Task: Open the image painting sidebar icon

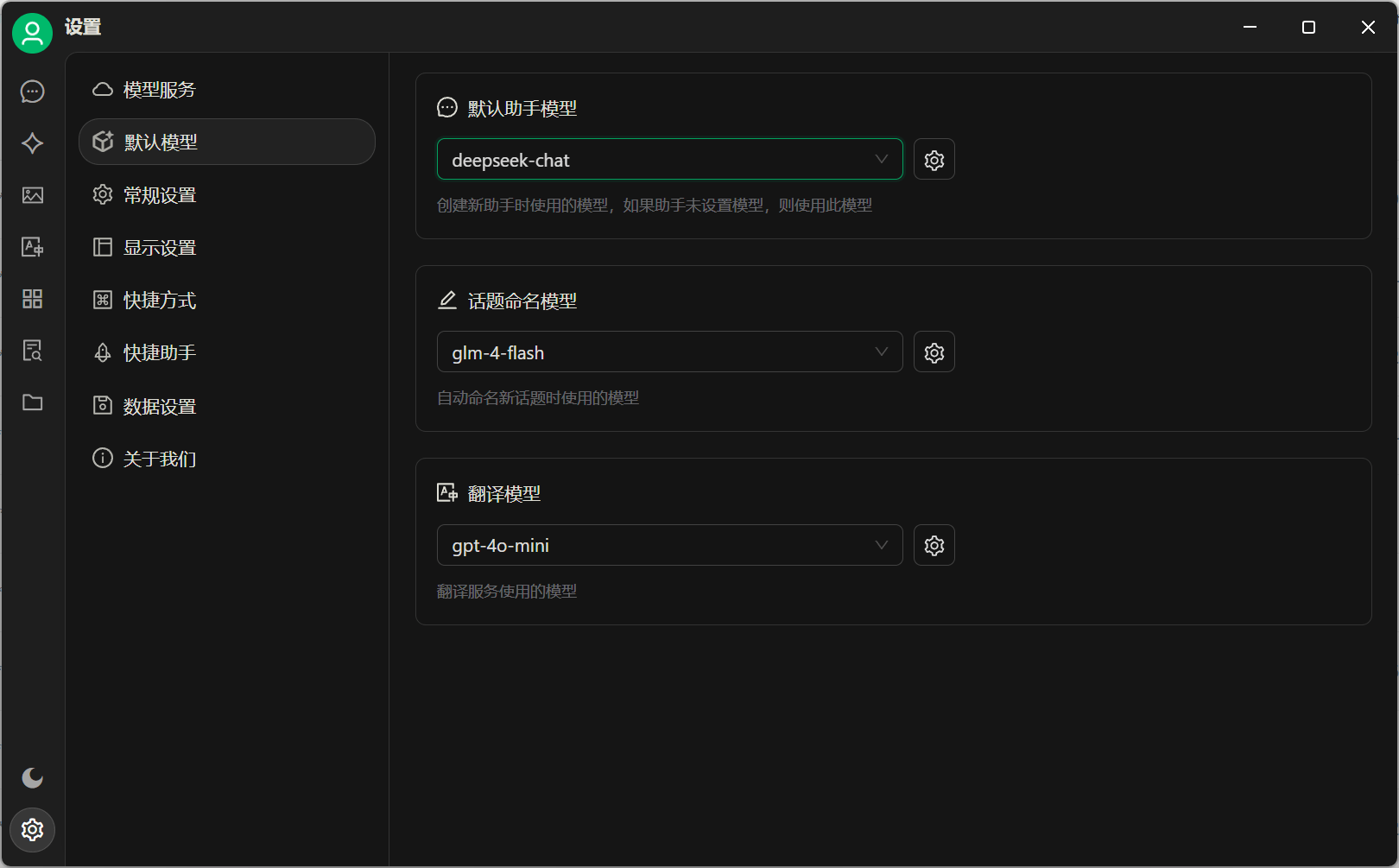Action: pos(33,195)
